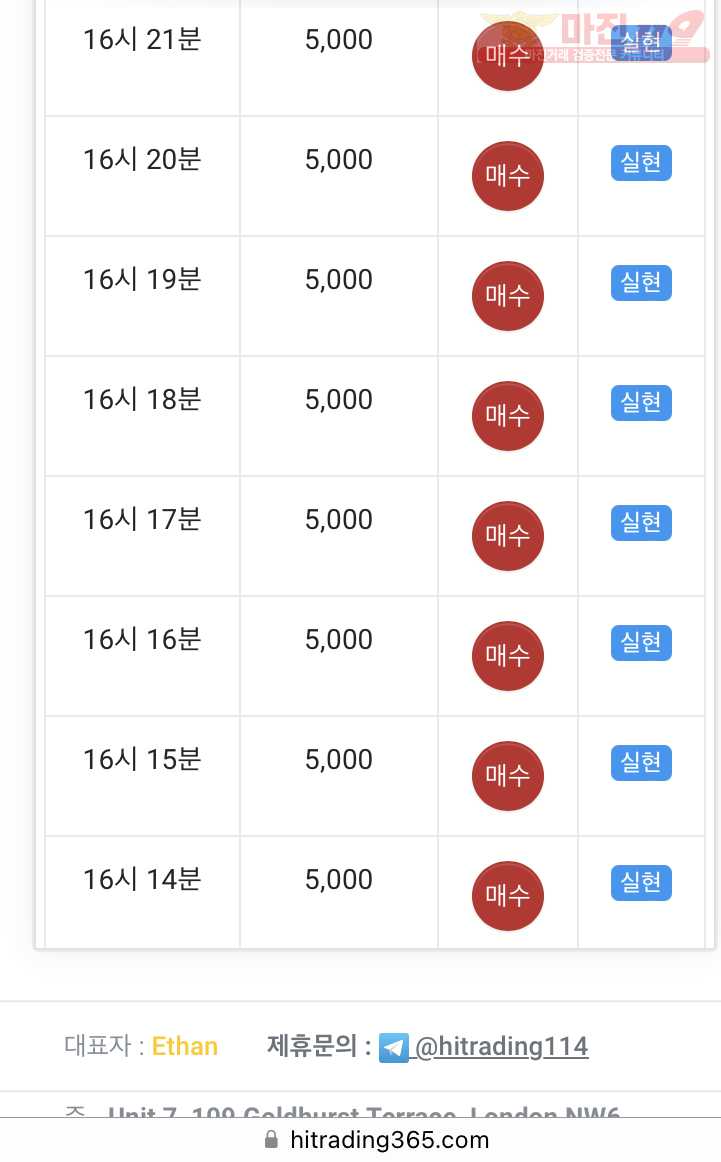Screen dimensions: 721x1162
Task: Click the red 매수 circle for 16시 20분
Action: click(508, 176)
